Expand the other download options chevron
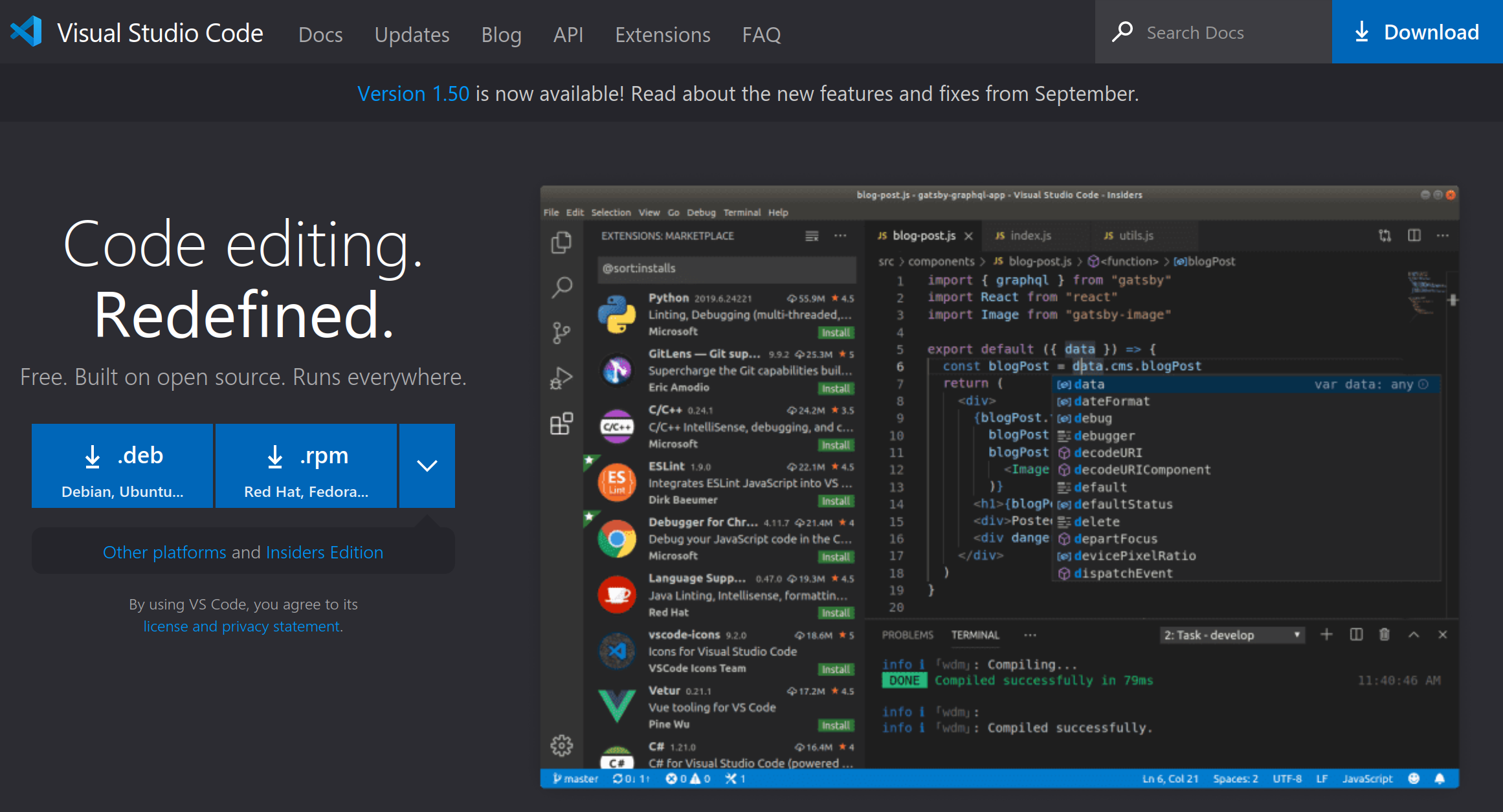 click(x=427, y=465)
